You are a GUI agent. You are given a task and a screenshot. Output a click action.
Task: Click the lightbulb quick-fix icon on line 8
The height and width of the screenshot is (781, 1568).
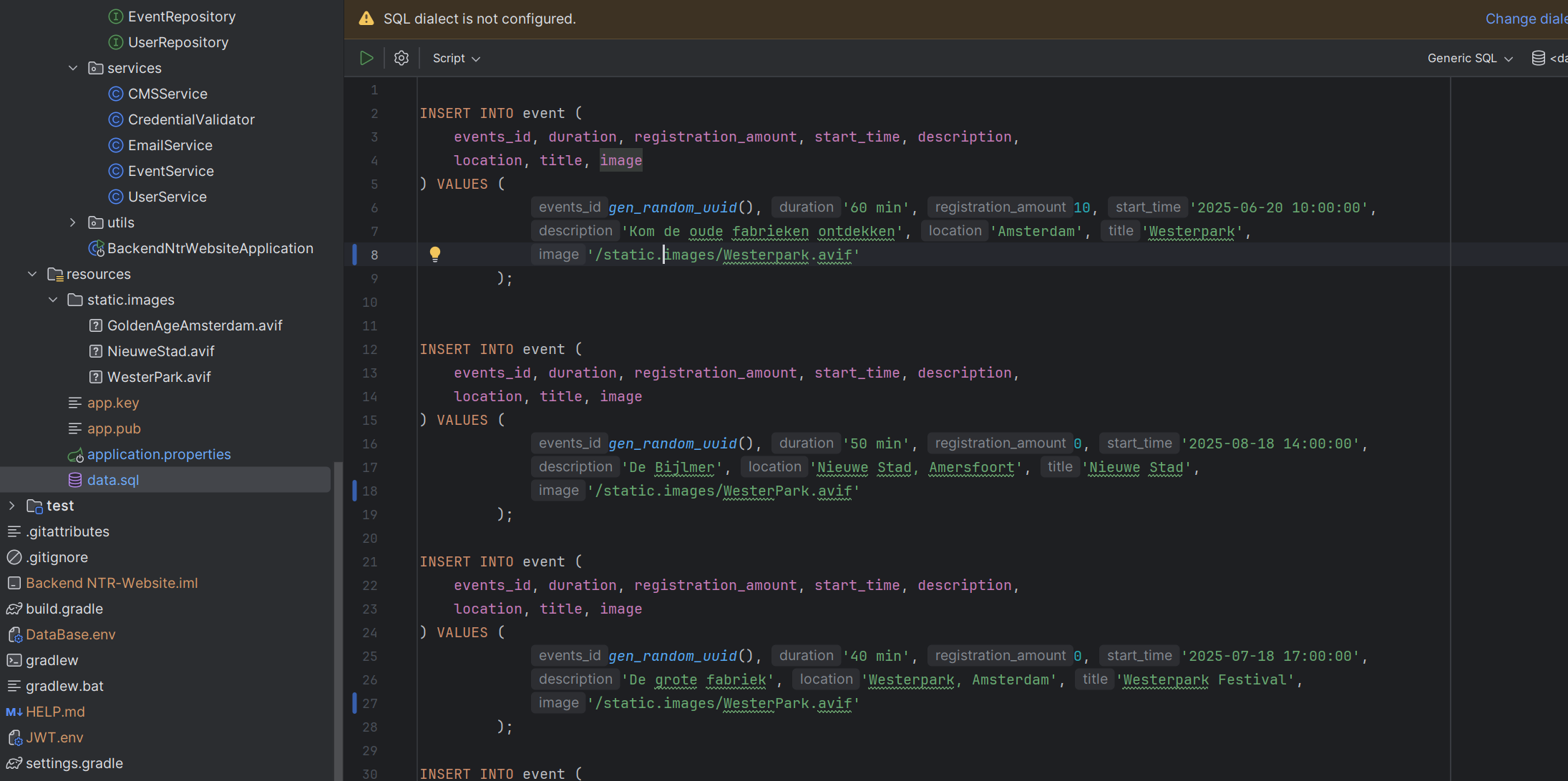(434, 254)
